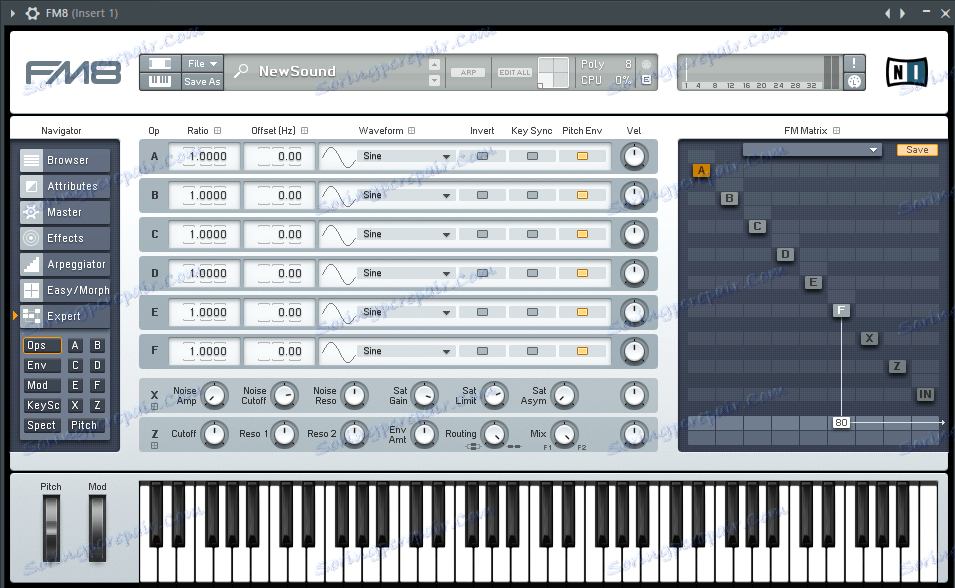This screenshot has width=955, height=588.
Task: Open waveform dropdown for operator C
Action: click(406, 234)
